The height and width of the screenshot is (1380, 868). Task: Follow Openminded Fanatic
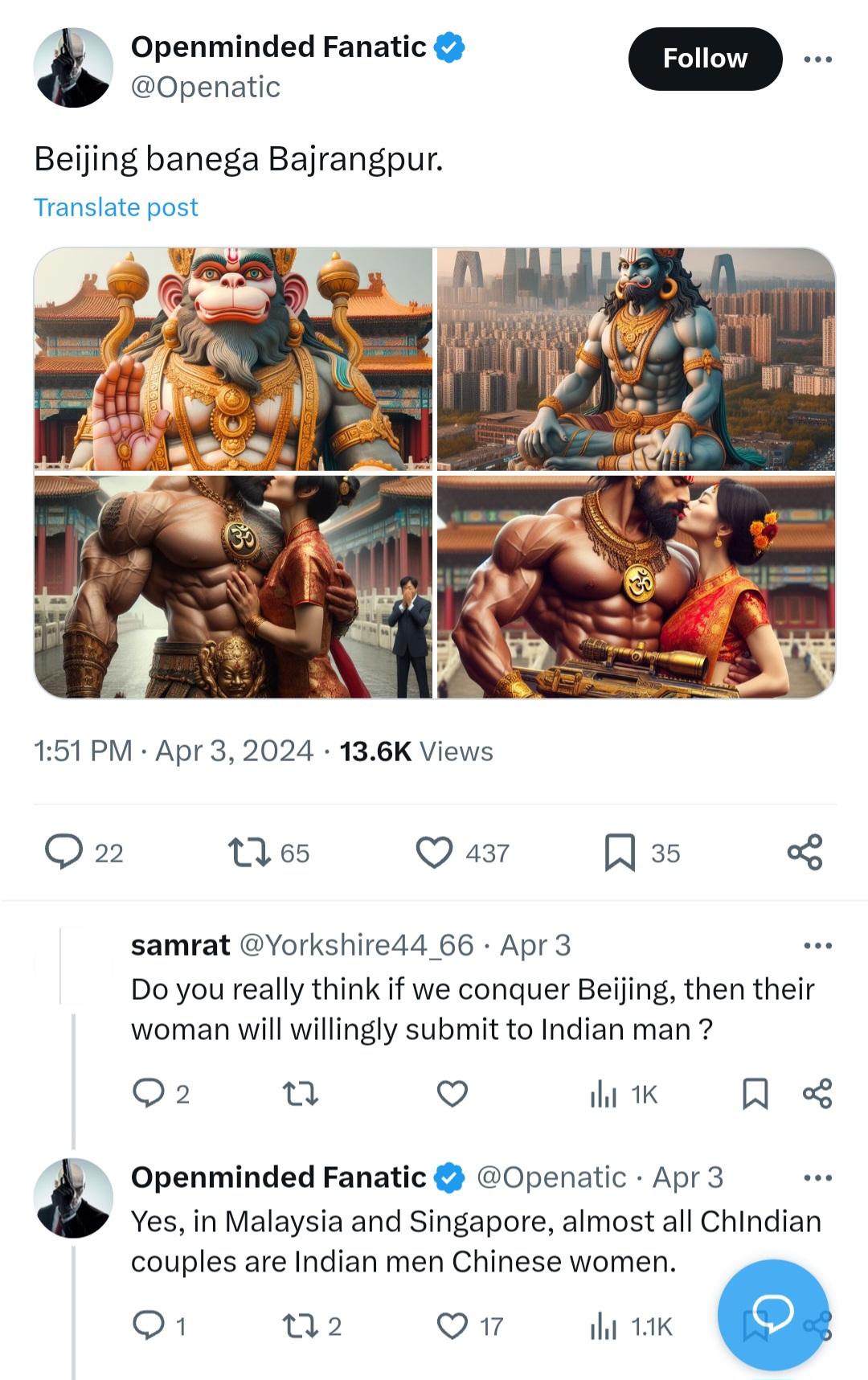coord(705,59)
